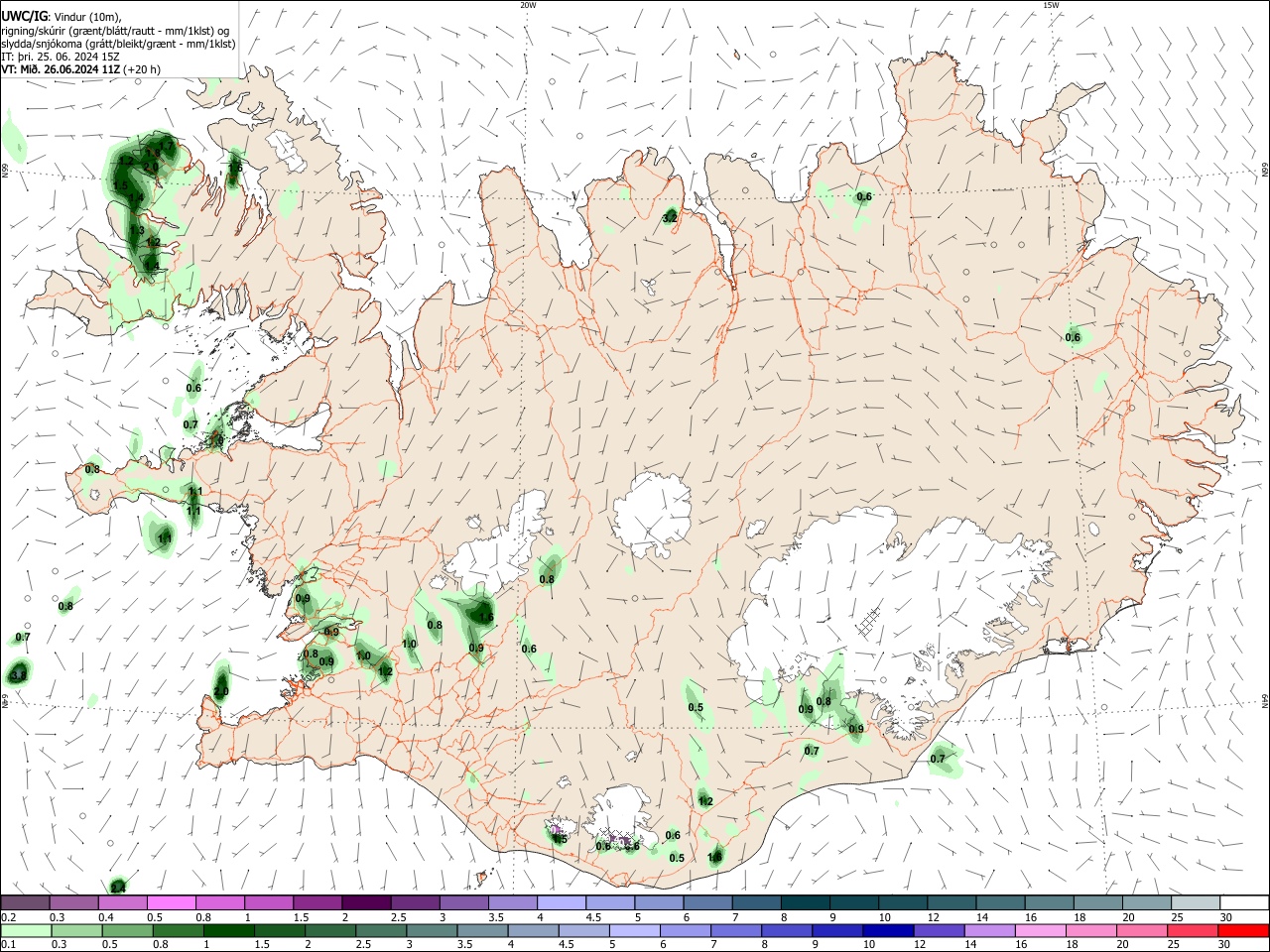The image size is (1270, 952).
Task: Click the 0.1 label under lower legend bar
Action: pyautogui.click(x=8, y=945)
